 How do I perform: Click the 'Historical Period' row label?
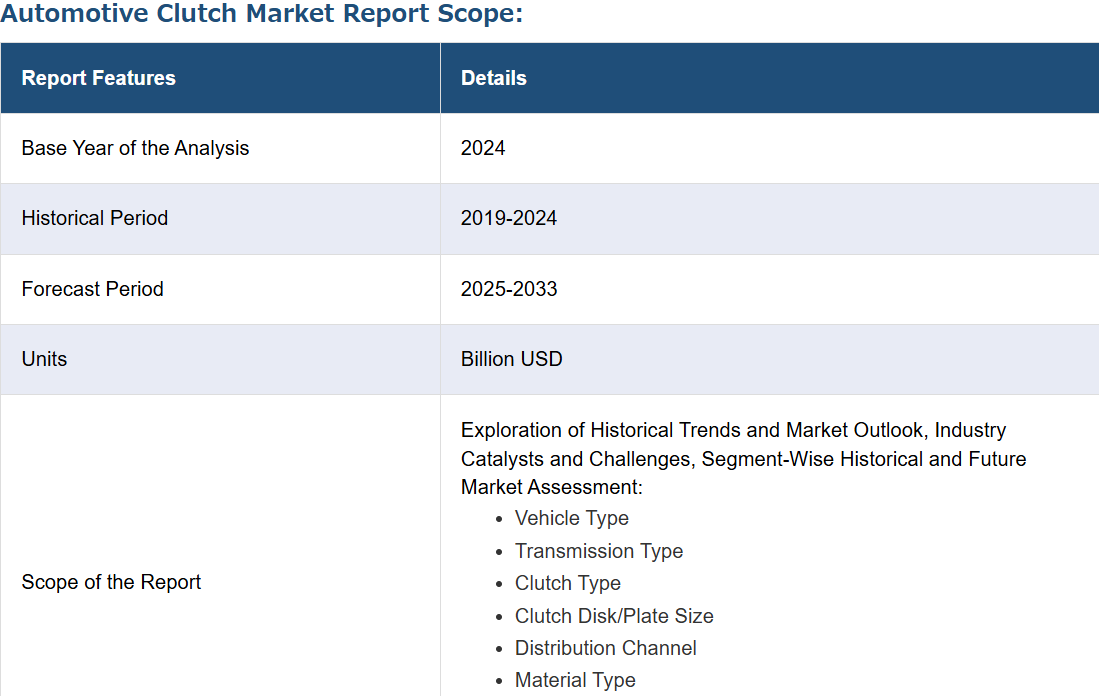pos(95,219)
